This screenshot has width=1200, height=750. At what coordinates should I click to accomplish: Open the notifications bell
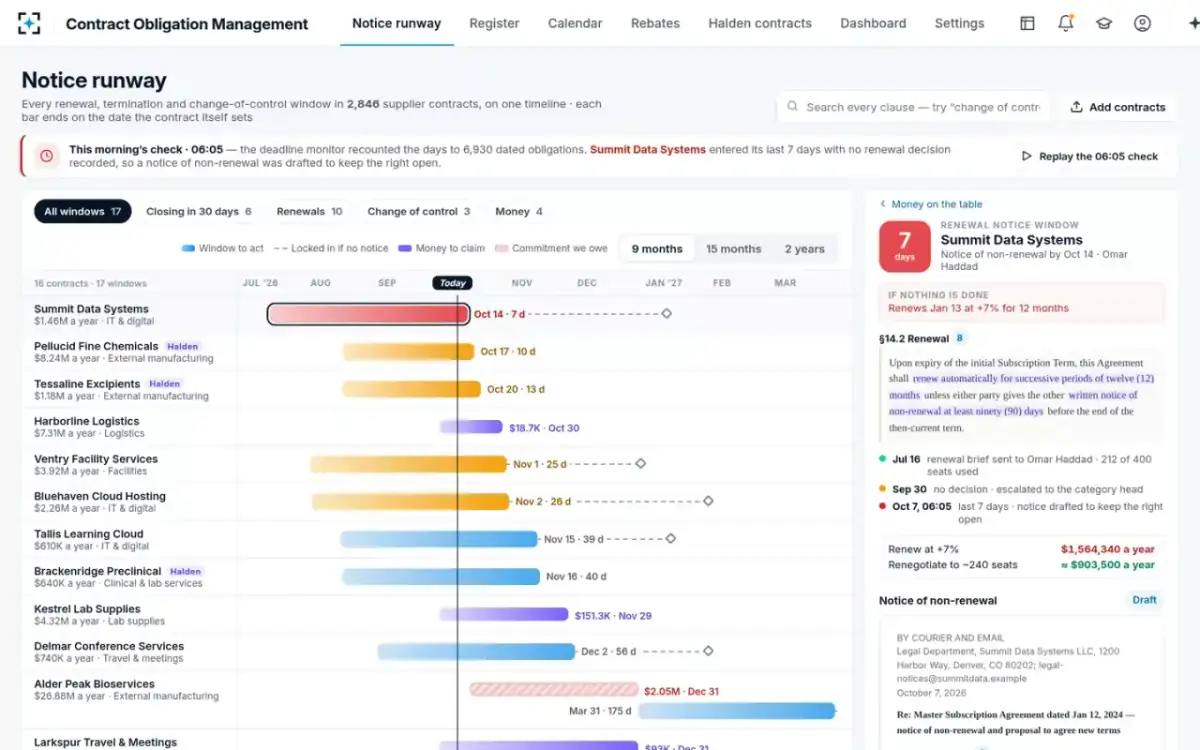point(1065,23)
